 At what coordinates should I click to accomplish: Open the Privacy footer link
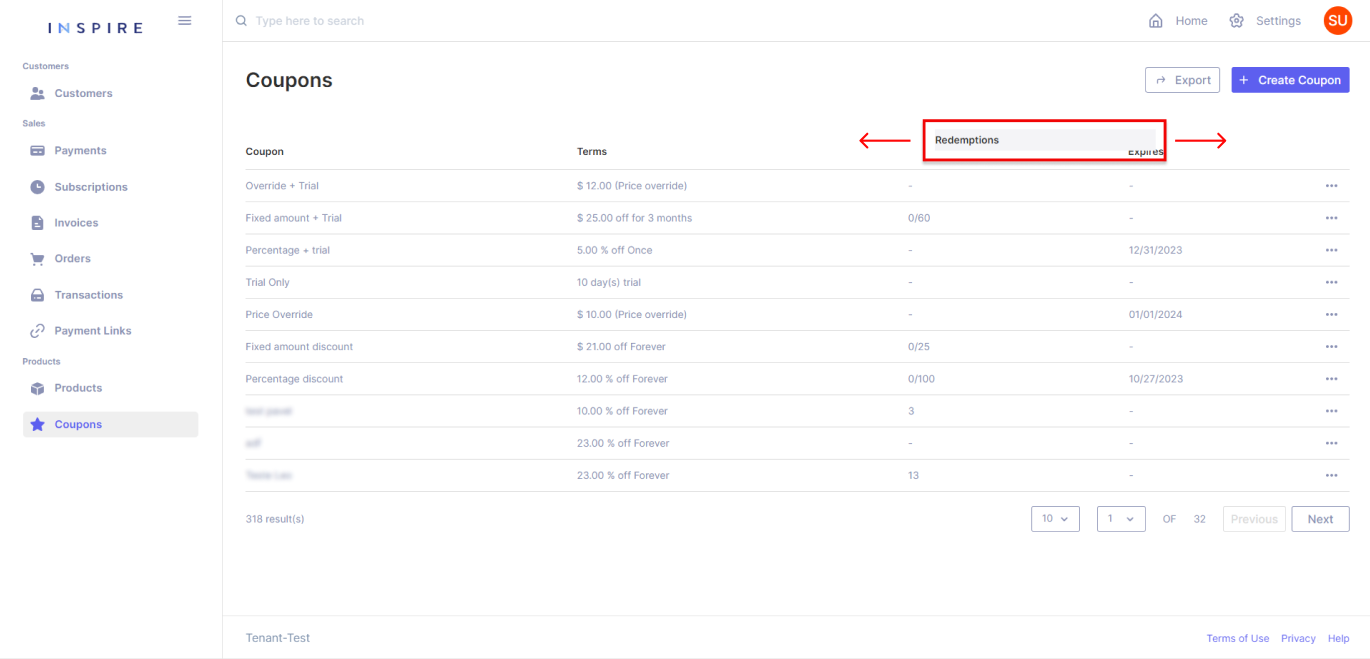(x=1298, y=638)
